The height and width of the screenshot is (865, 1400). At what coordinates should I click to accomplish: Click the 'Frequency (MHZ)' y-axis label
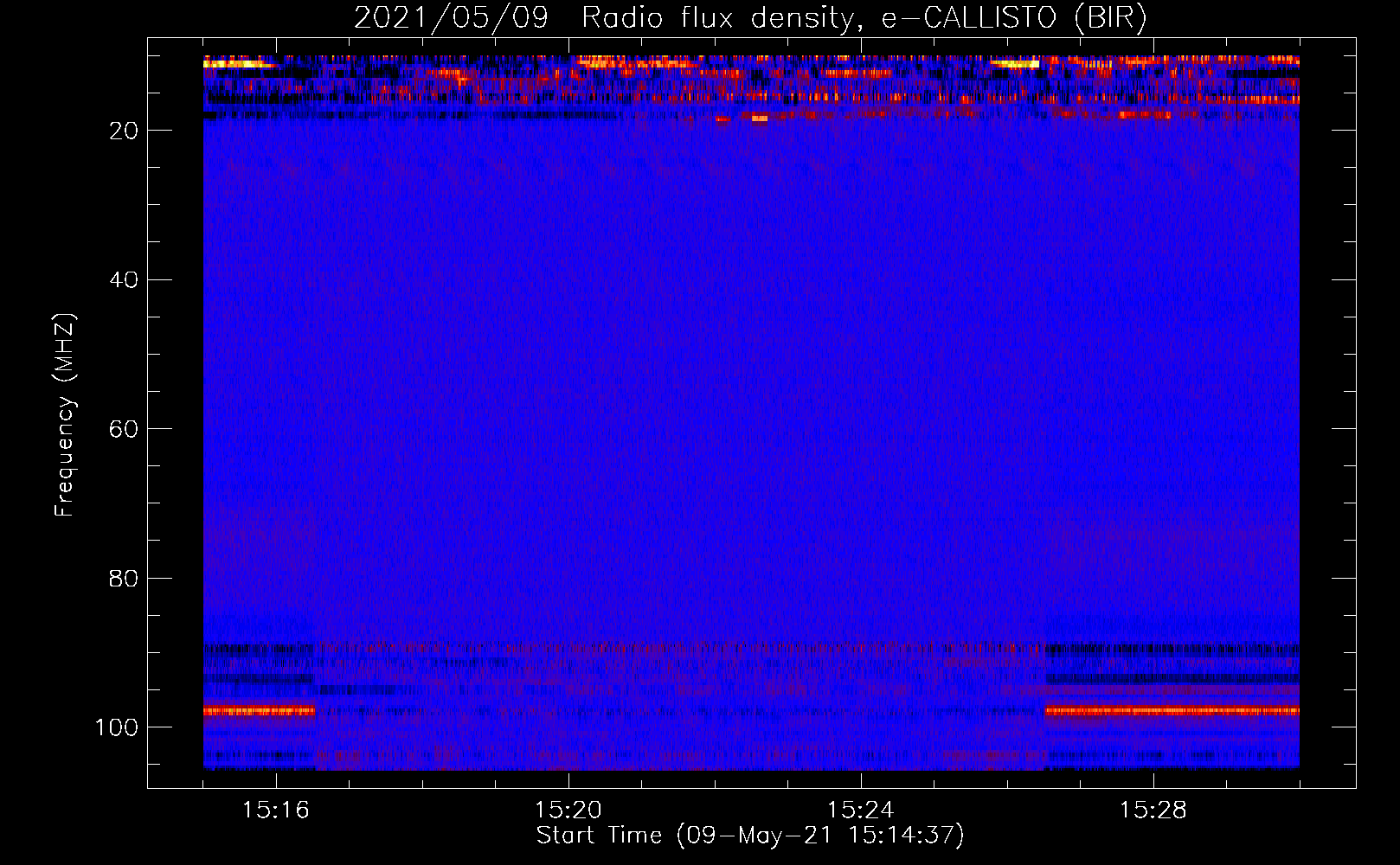coord(65,414)
